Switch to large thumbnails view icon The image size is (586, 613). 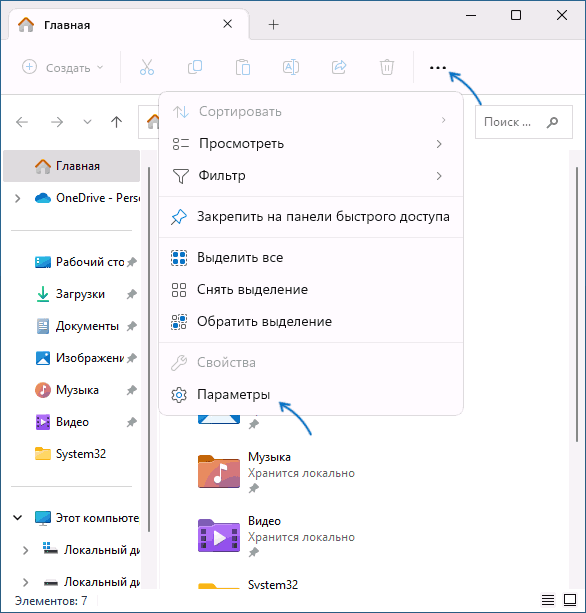pos(570,600)
